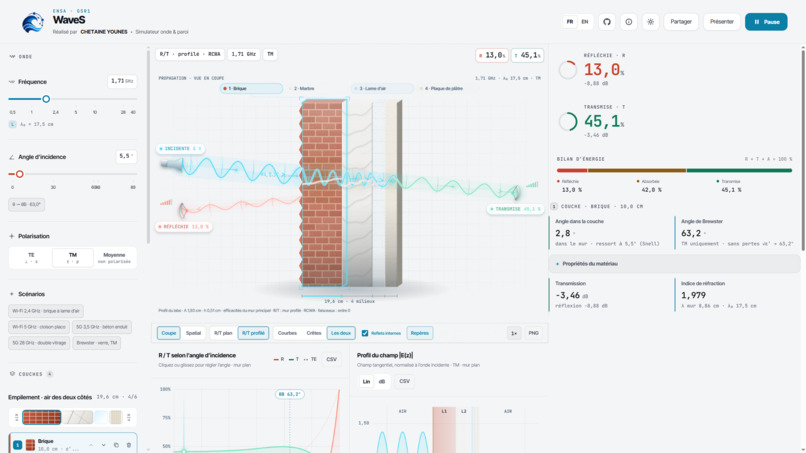Export R/T angle chart as CSV
Image resolution: width=806 pixels, height=453 pixels.
(332, 359)
